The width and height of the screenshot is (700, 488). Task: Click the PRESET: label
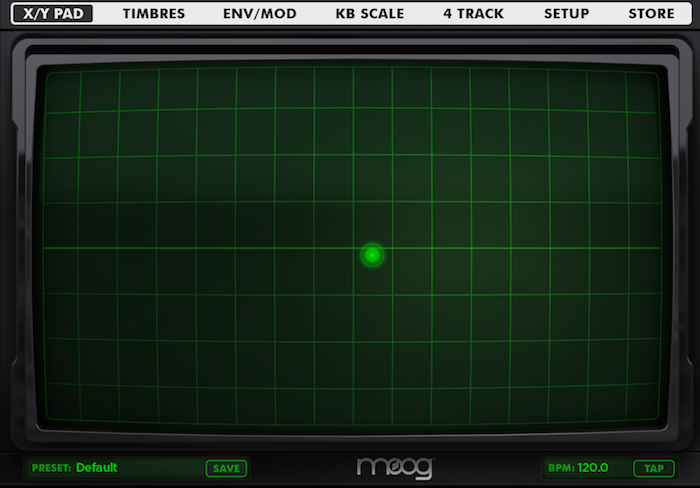pyautogui.click(x=51, y=468)
